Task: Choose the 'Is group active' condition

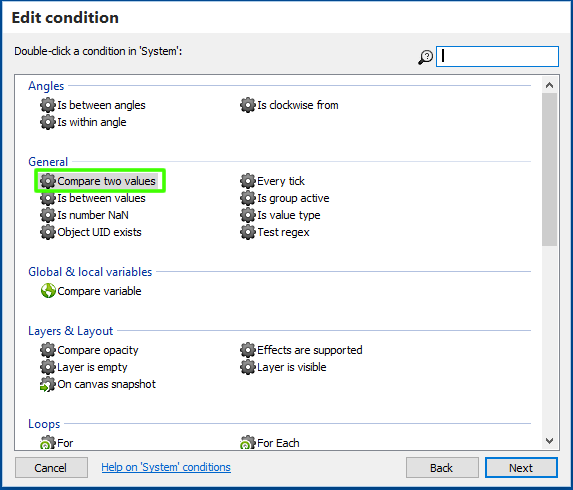Action: coord(285,198)
